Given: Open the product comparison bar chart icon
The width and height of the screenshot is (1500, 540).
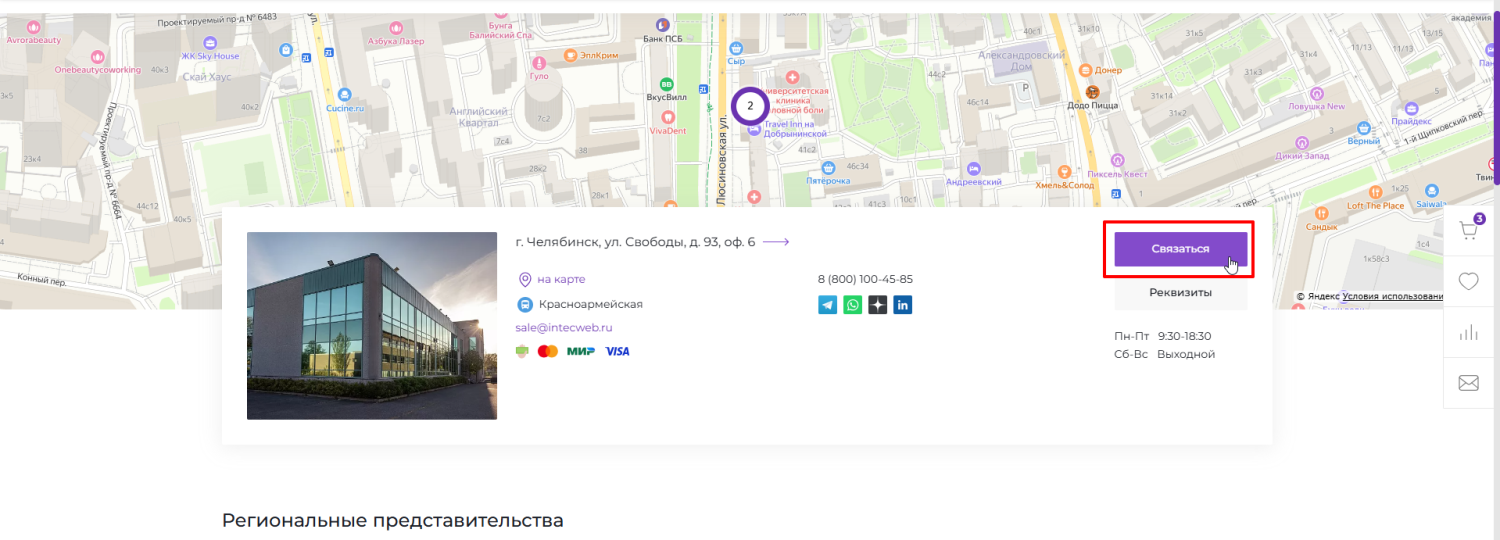Looking at the screenshot, I should tap(1468, 333).
